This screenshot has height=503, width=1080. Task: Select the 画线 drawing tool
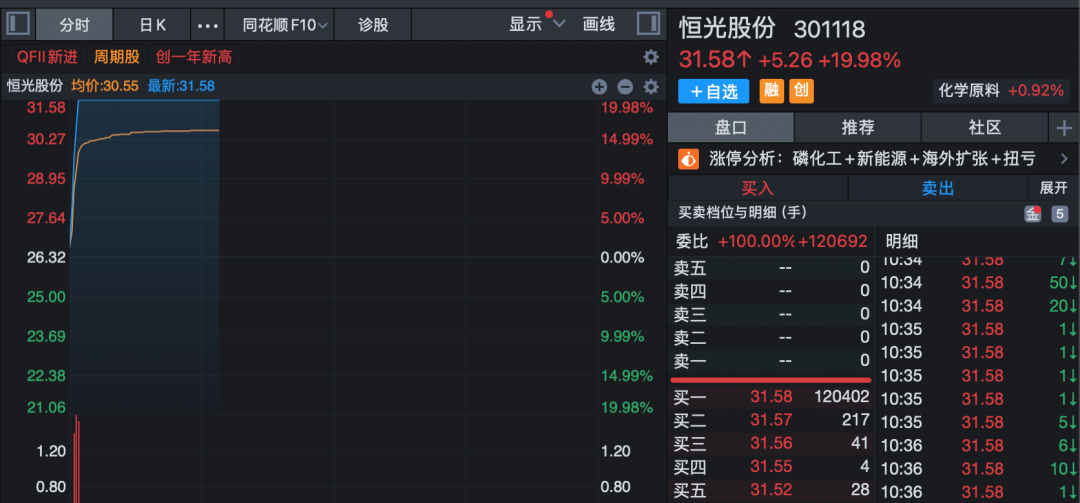tap(599, 24)
